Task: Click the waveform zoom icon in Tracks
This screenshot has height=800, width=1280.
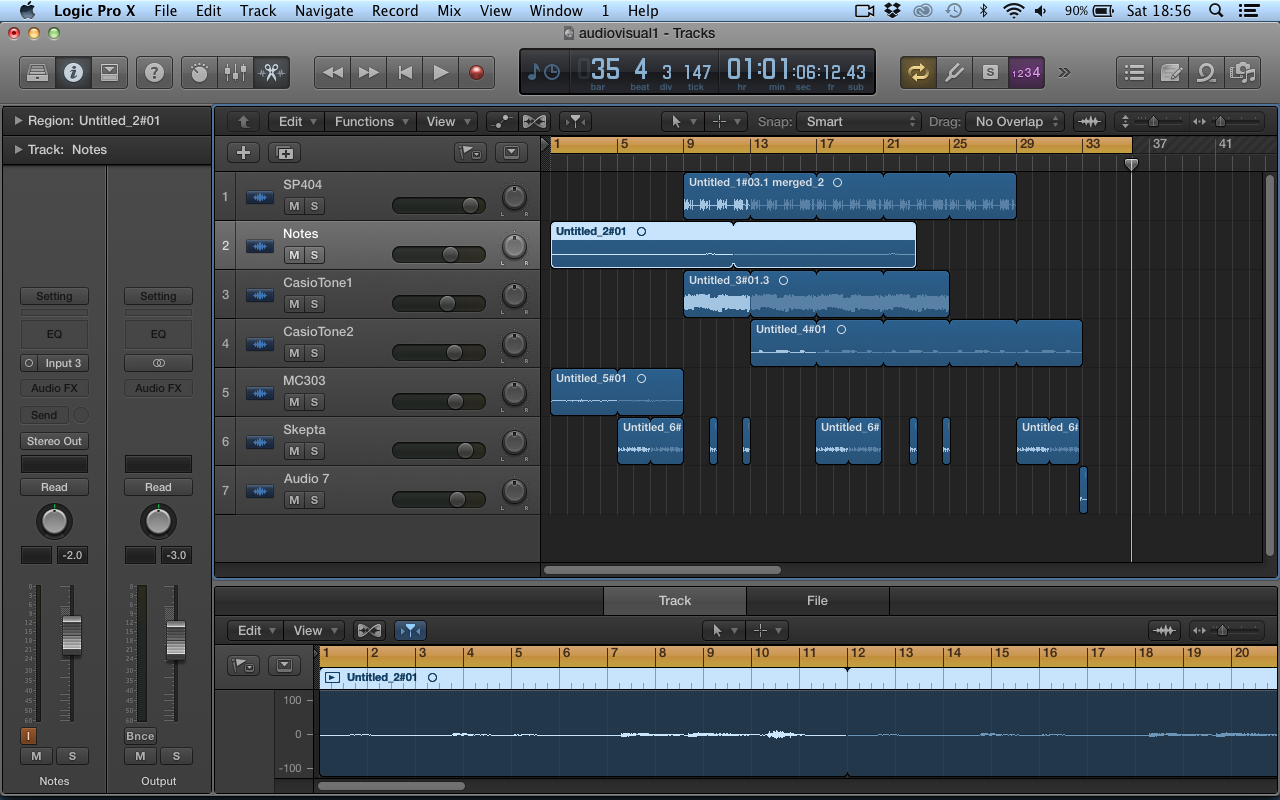Action: [x=1089, y=122]
